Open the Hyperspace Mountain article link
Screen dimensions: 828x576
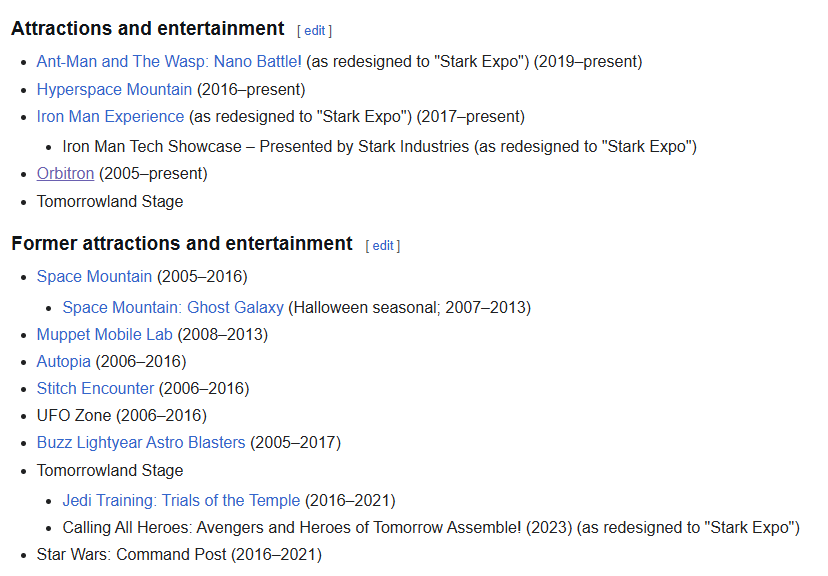click(114, 90)
